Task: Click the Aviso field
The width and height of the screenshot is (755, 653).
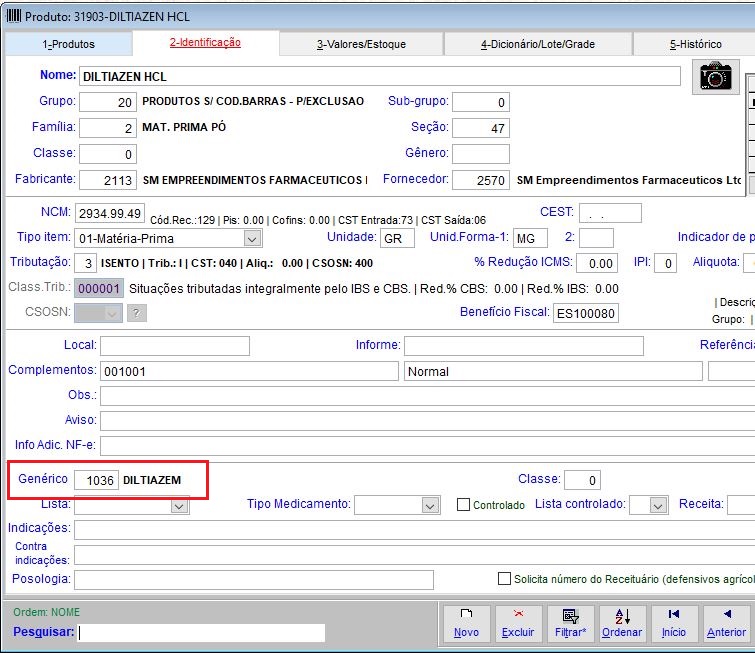Action: (428, 421)
